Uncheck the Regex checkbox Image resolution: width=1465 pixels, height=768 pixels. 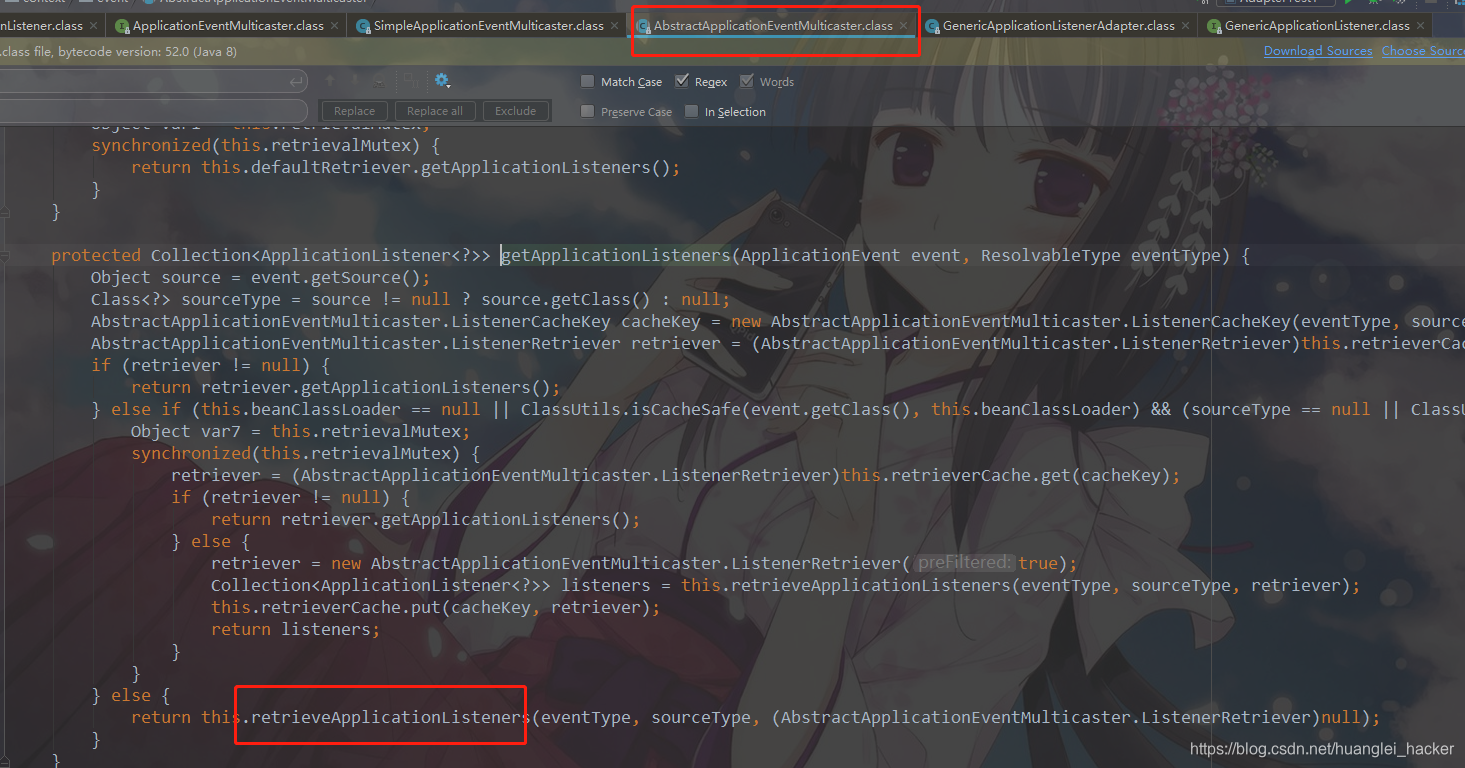(682, 82)
